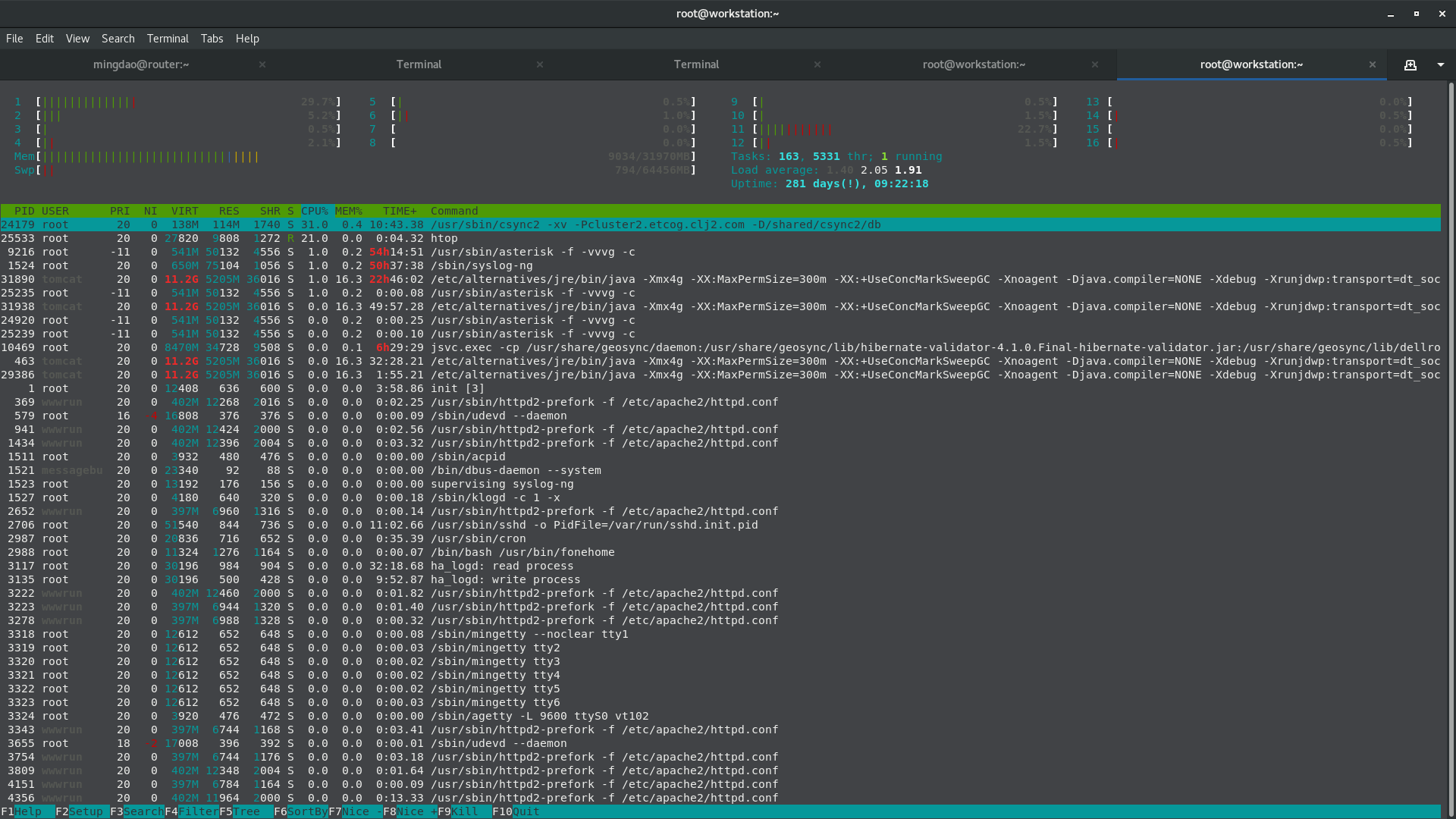Select the ha_logd: write process row
1456x819 pixels.
(720, 579)
